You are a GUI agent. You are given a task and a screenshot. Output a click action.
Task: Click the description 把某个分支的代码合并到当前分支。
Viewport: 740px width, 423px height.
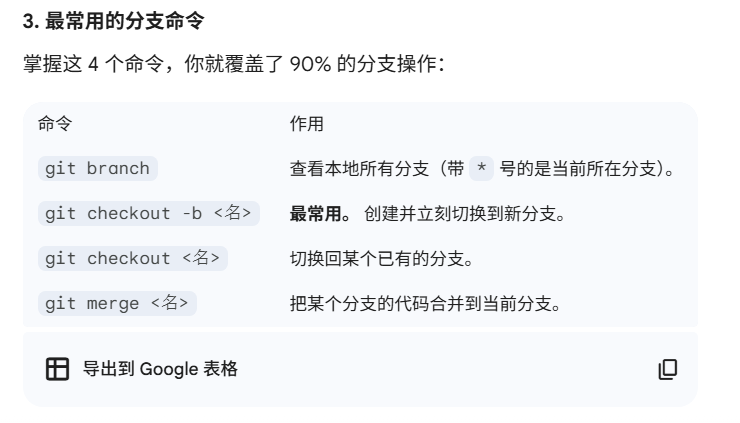pyautogui.click(x=426, y=304)
